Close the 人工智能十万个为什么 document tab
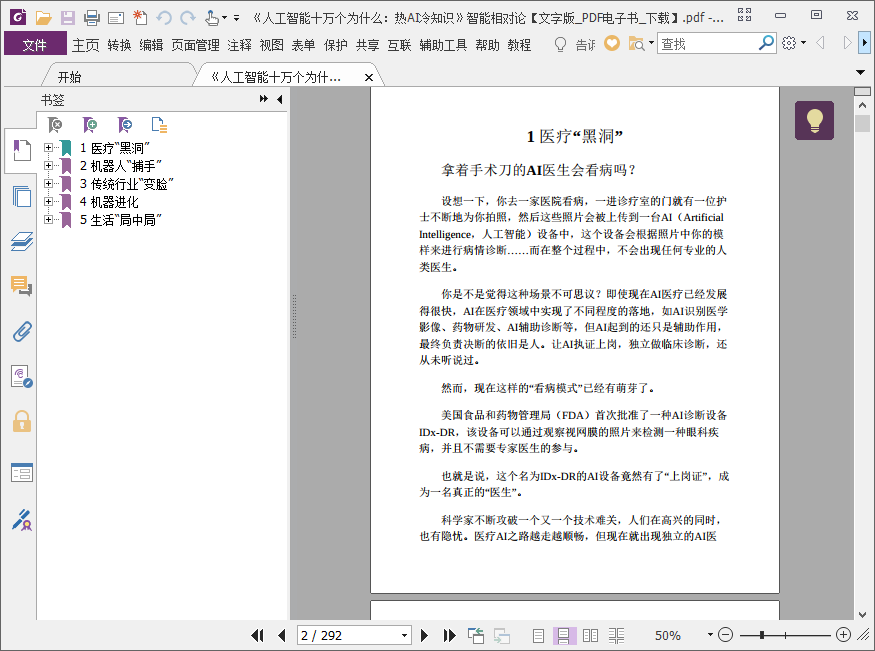Screen dimensions: 875x651 click(x=369, y=78)
